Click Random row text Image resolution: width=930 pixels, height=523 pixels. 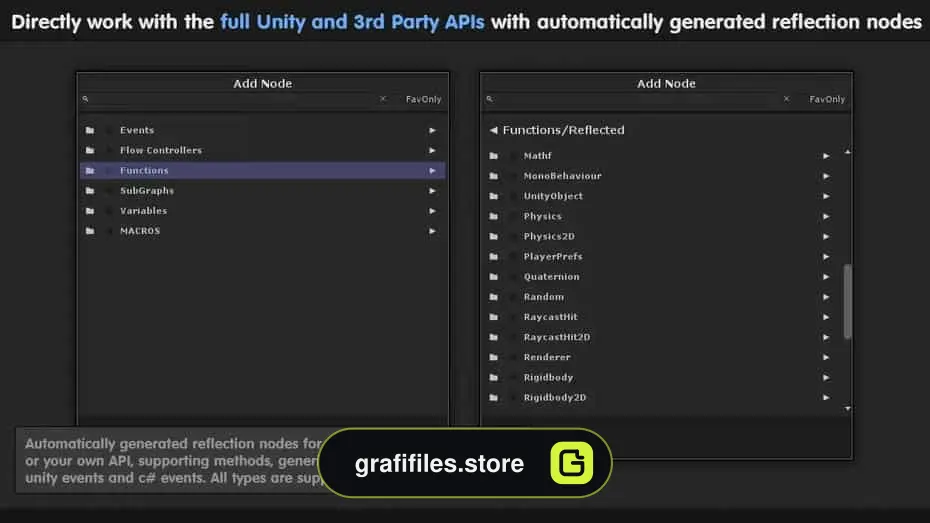pyautogui.click(x=544, y=297)
